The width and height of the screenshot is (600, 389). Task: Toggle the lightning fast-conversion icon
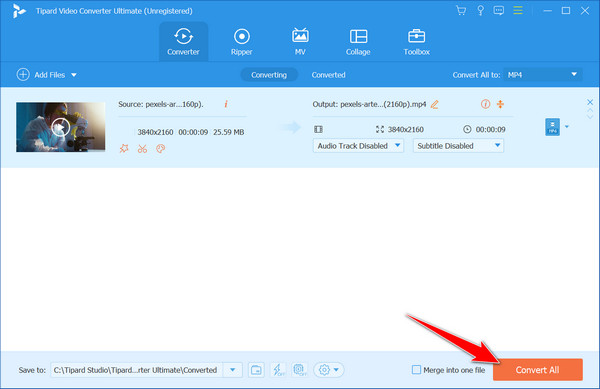(x=278, y=370)
